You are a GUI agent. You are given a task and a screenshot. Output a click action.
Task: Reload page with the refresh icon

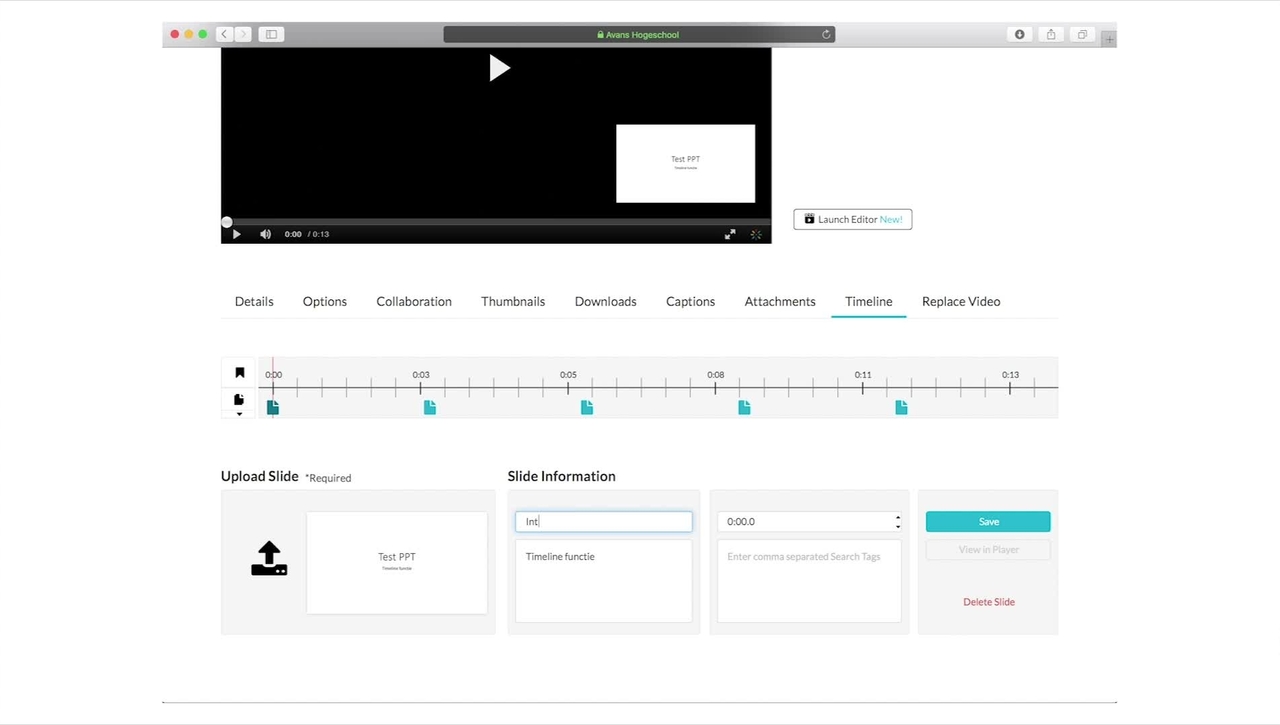[826, 34]
